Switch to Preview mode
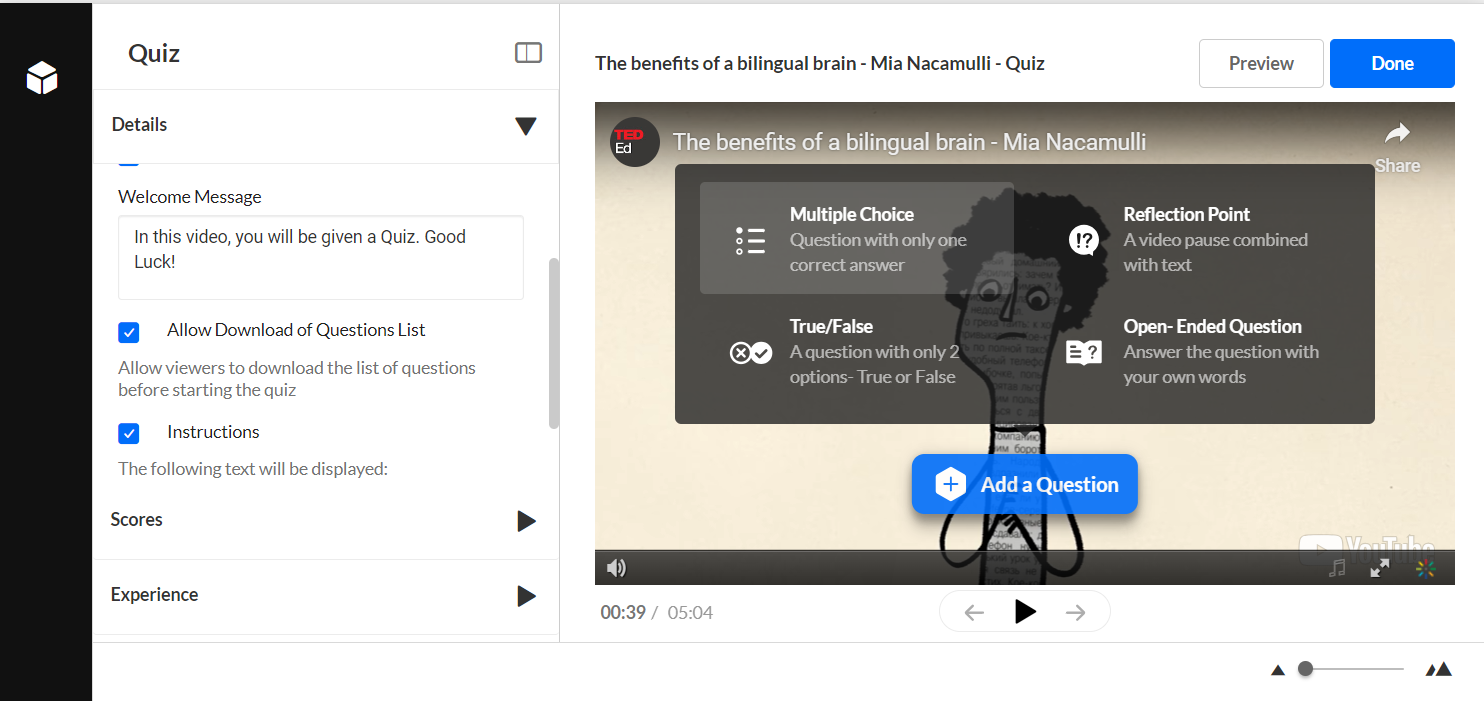Image resolution: width=1484 pixels, height=701 pixels. tap(1261, 63)
